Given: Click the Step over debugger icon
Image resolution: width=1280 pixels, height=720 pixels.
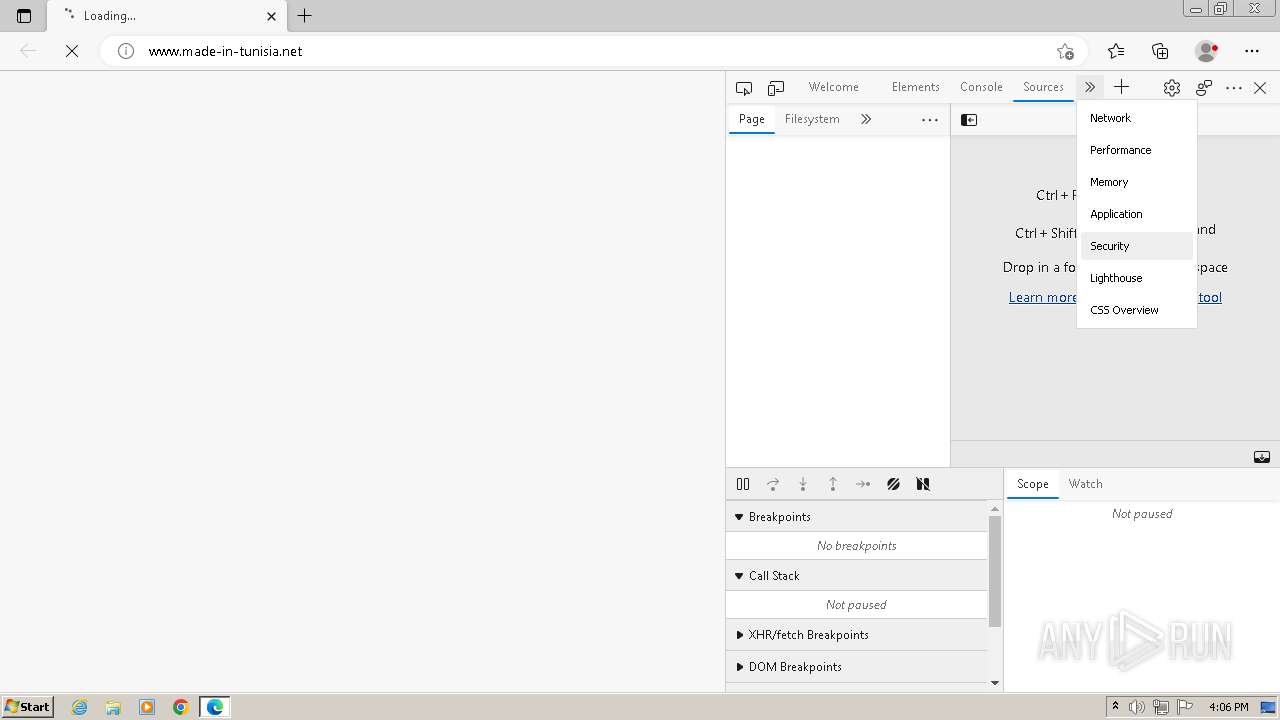Looking at the screenshot, I should point(773,484).
